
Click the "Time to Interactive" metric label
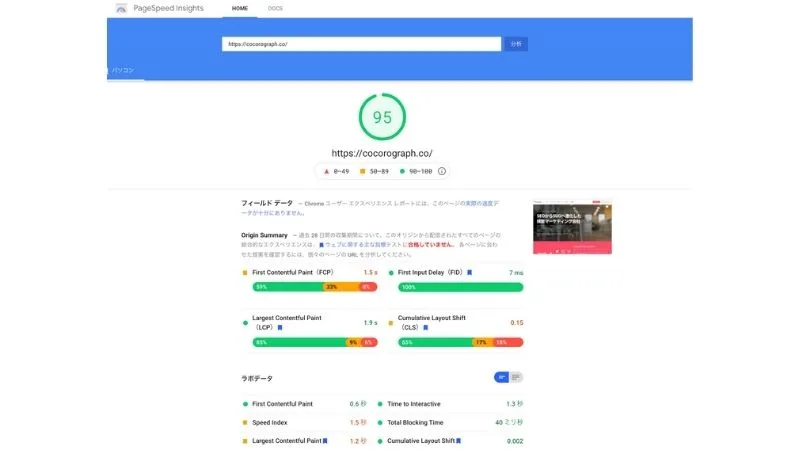[x=414, y=404]
